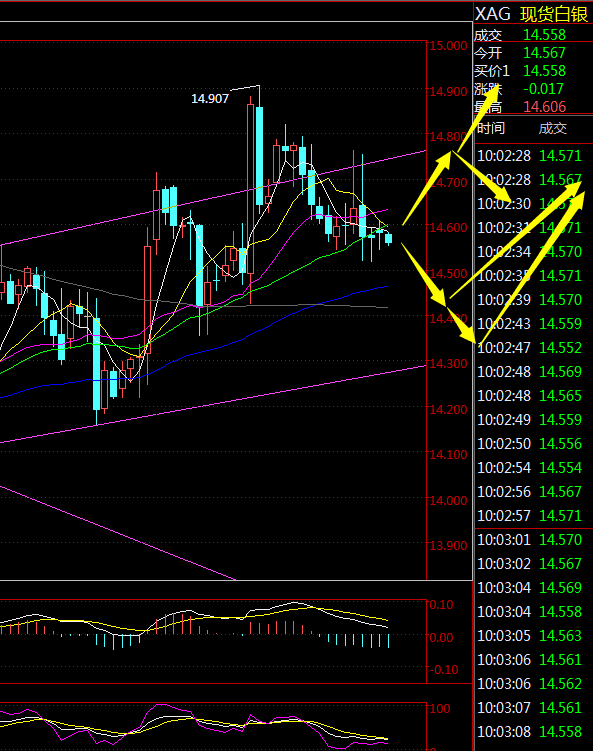This screenshot has width=593, height=751.
Task: Click the 10:02:47 tick row at 14.552
Action: pos(529,347)
